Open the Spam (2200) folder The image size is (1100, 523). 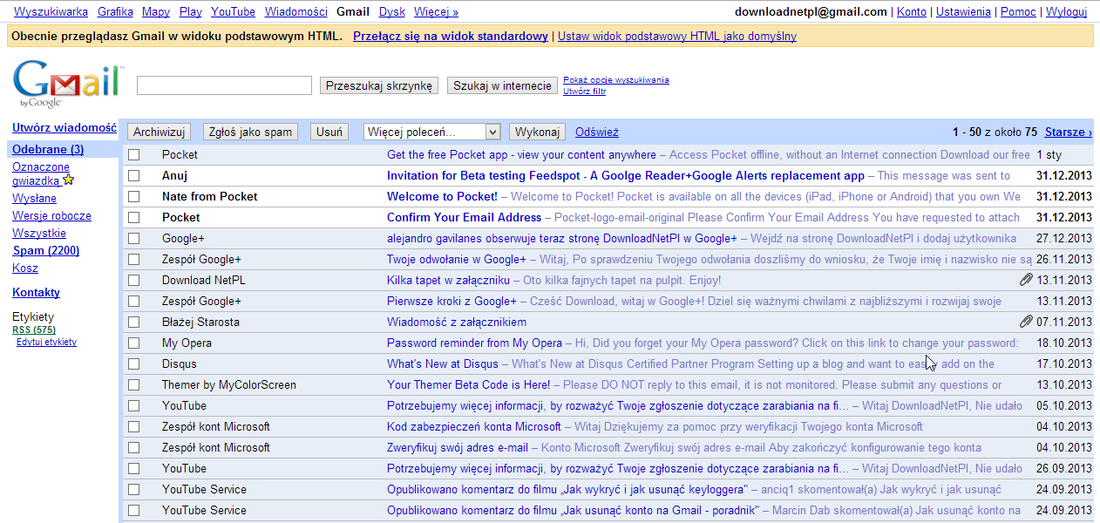pyautogui.click(x=46, y=251)
